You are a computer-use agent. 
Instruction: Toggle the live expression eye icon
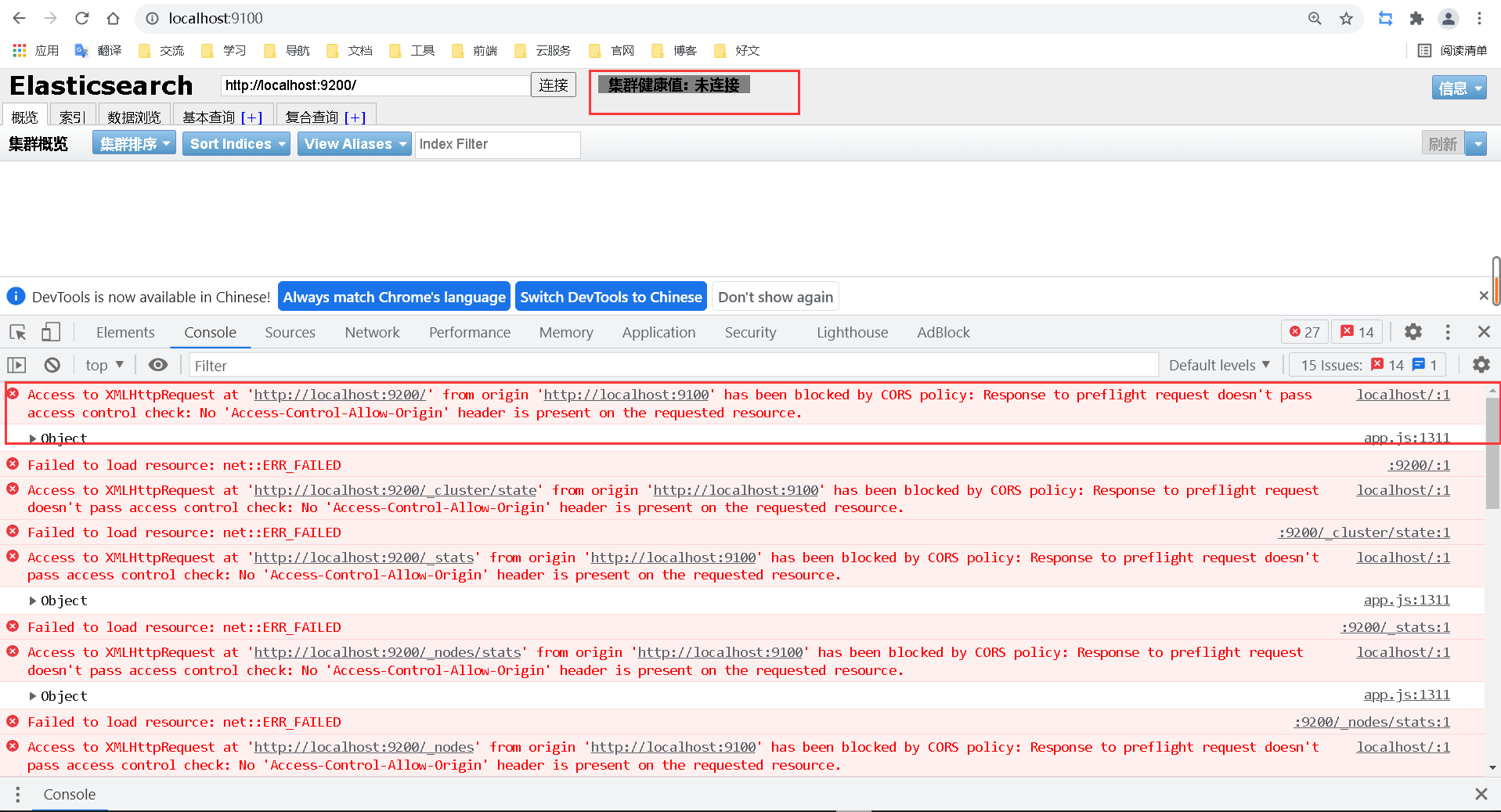tap(158, 365)
